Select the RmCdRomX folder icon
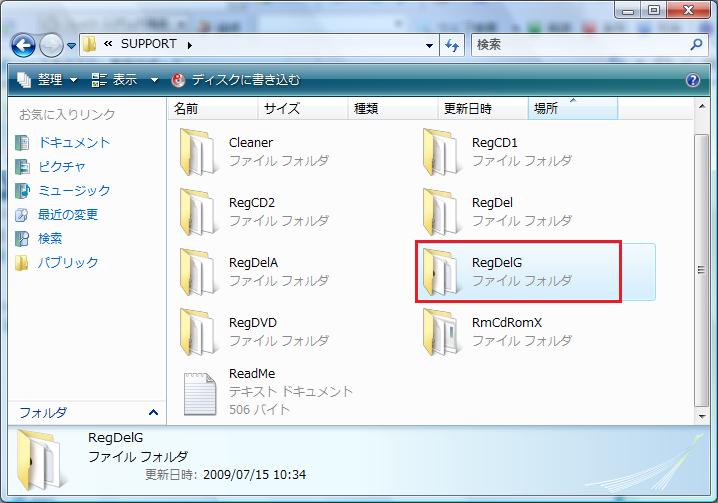 pyautogui.click(x=442, y=332)
